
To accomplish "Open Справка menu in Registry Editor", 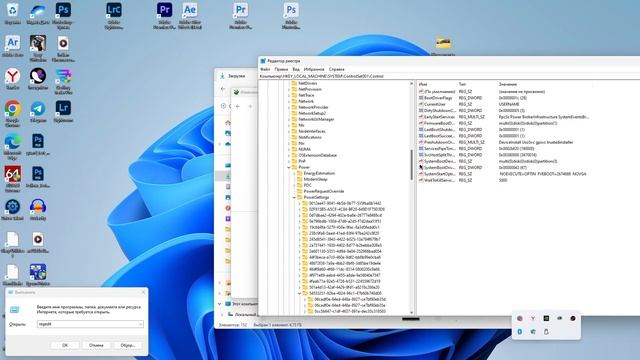I will point(337,69).
